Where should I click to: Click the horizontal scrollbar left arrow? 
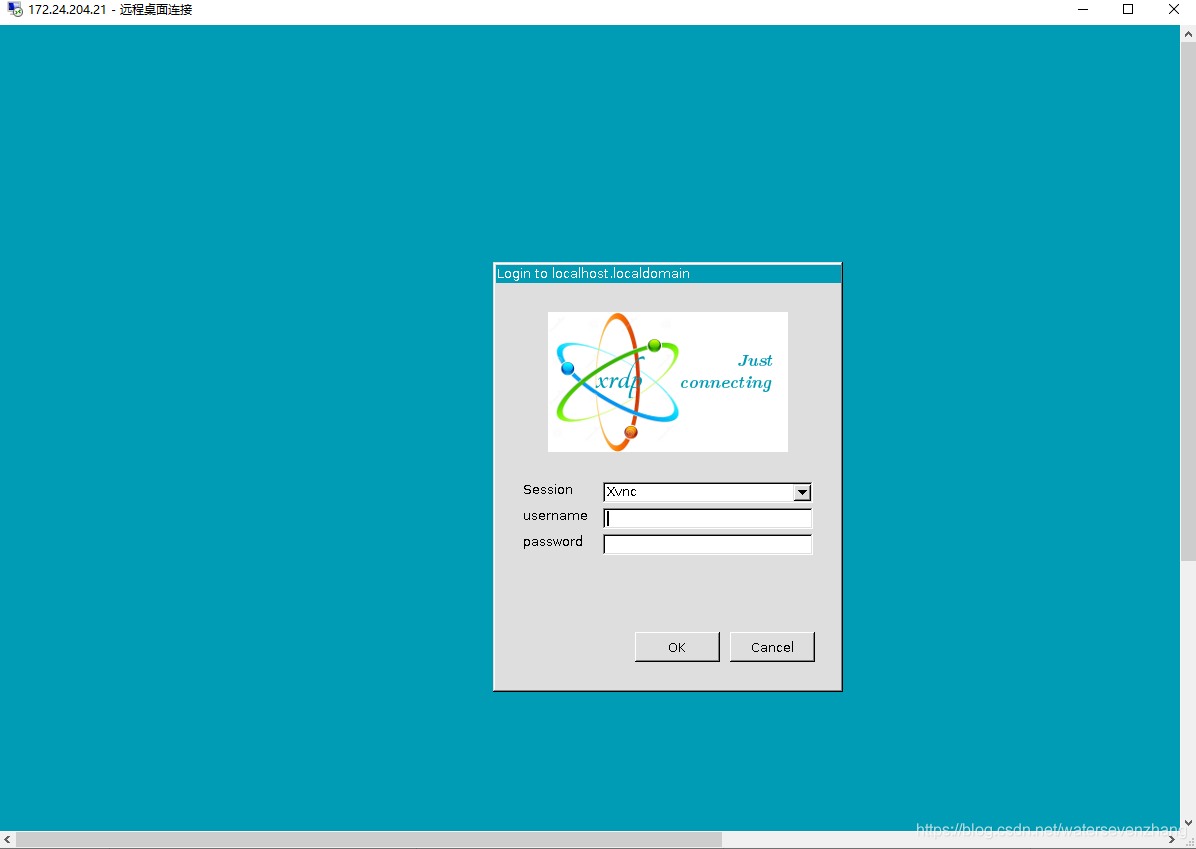click(x=8, y=840)
